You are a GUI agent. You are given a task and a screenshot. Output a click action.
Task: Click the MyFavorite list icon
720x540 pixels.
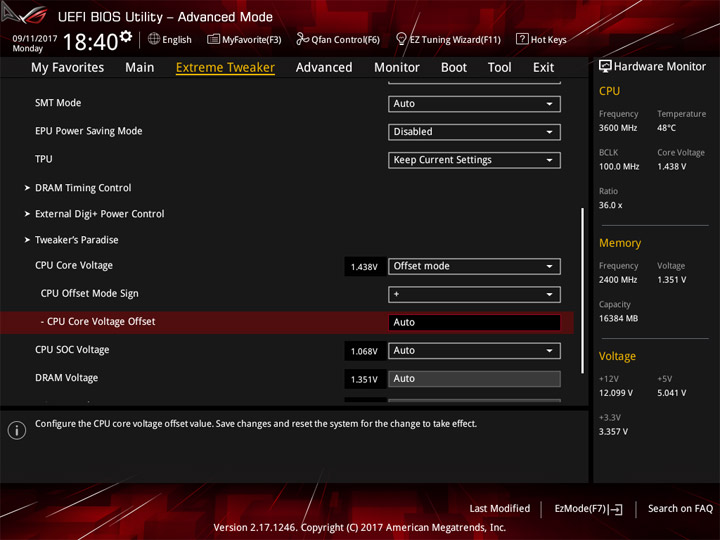pos(213,39)
